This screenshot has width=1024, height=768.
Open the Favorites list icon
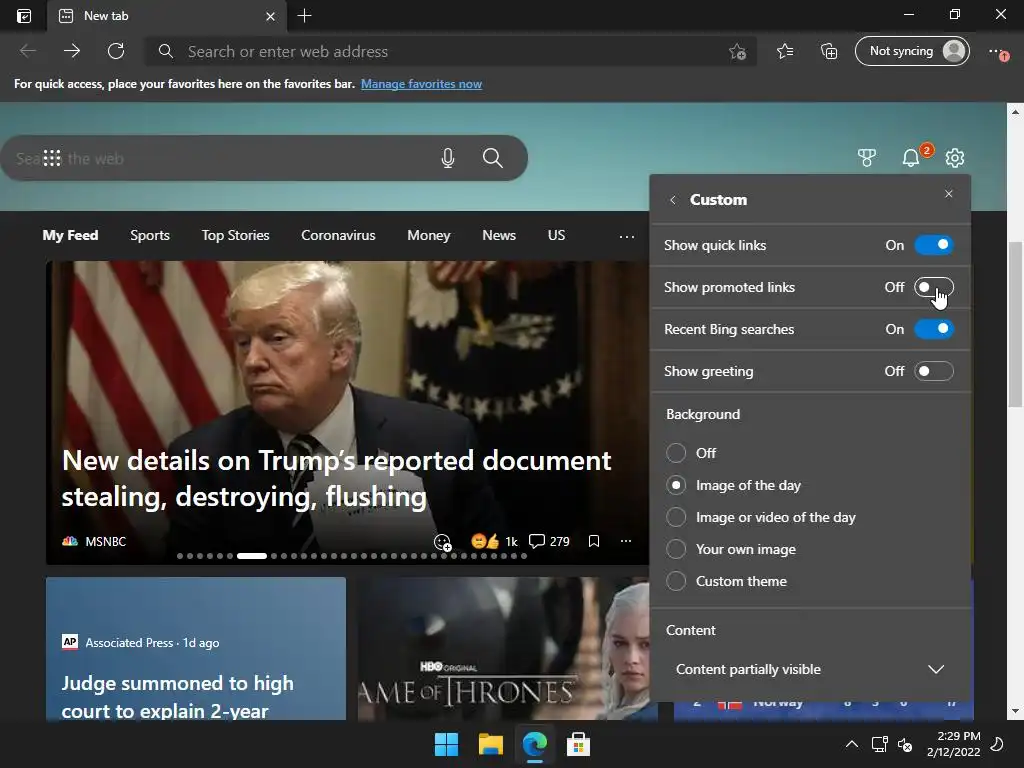pos(785,51)
